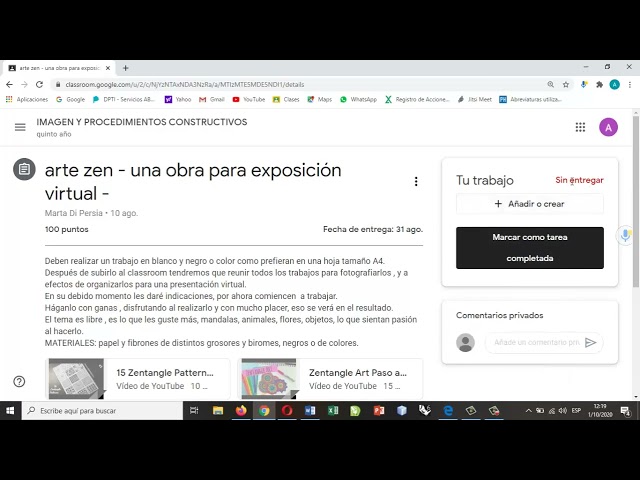Image resolution: width=640 pixels, height=480 pixels.
Task: Send the private comment arrow icon
Action: [x=591, y=342]
